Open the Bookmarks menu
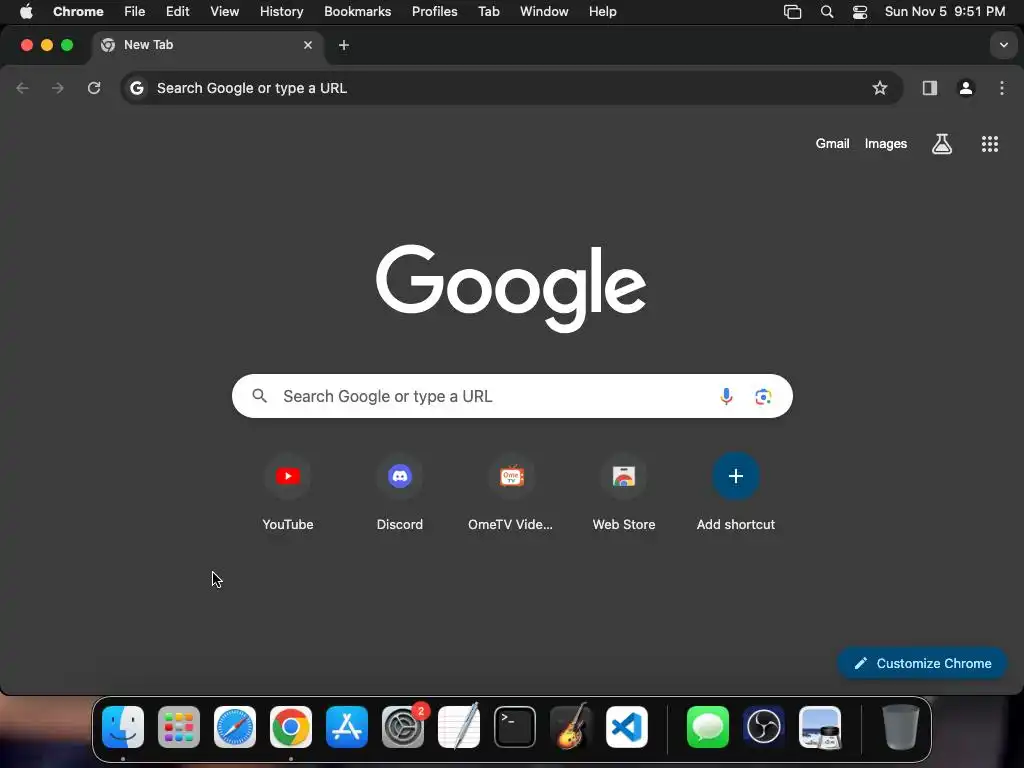Image resolution: width=1024 pixels, height=768 pixels. click(x=357, y=12)
